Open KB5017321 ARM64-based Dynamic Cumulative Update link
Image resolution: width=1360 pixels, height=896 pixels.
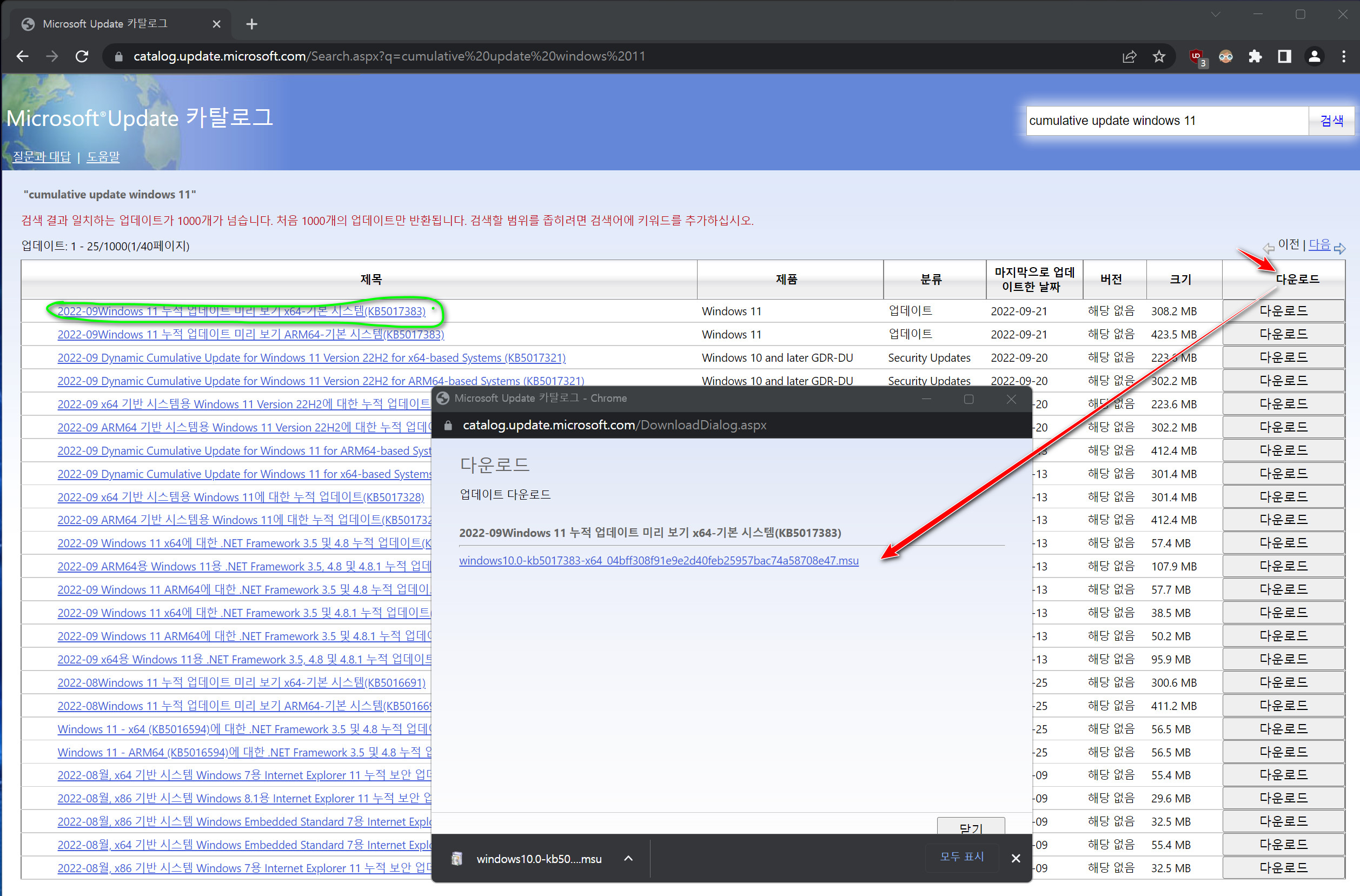pyautogui.click(x=321, y=381)
